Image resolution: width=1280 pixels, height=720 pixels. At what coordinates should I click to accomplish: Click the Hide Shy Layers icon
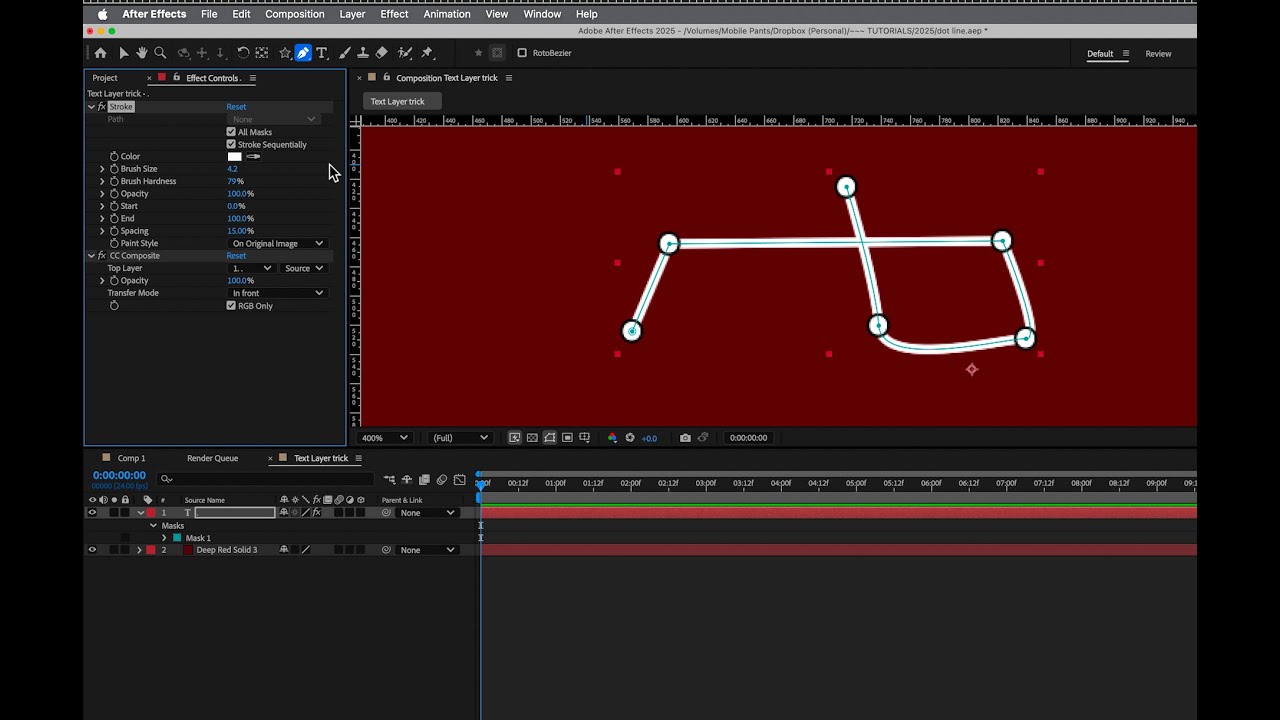click(x=407, y=480)
